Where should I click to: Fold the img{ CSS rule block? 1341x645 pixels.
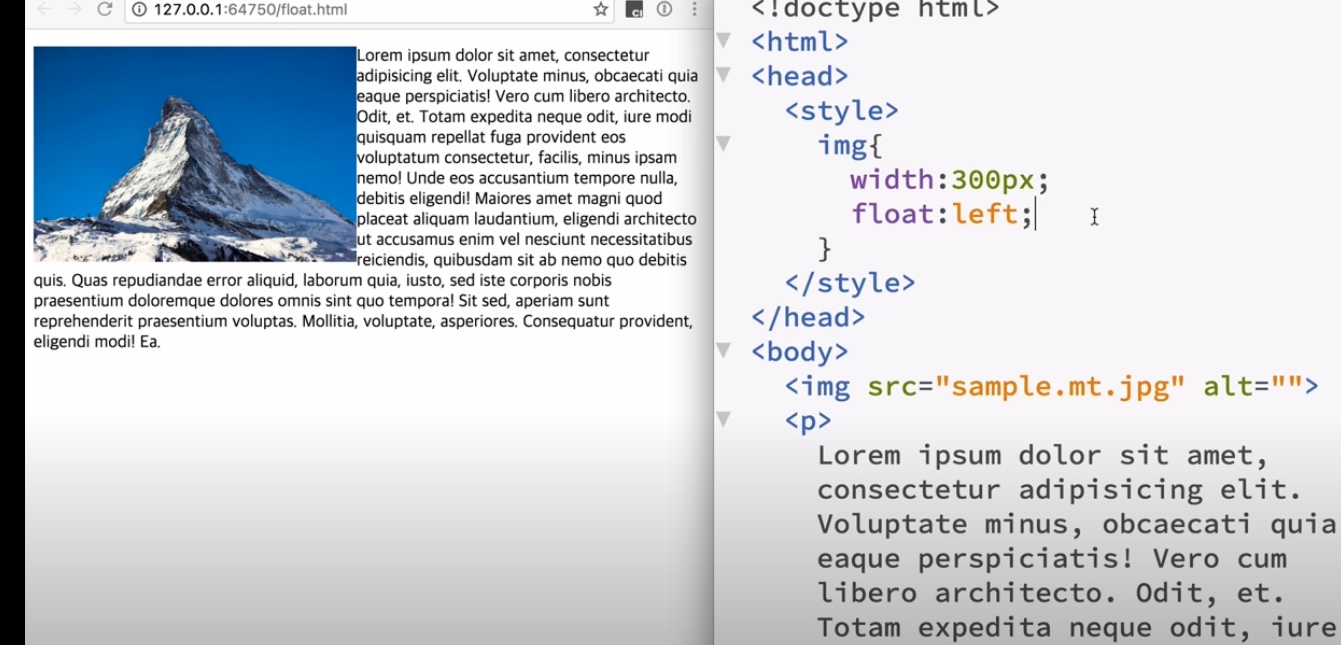point(724,144)
